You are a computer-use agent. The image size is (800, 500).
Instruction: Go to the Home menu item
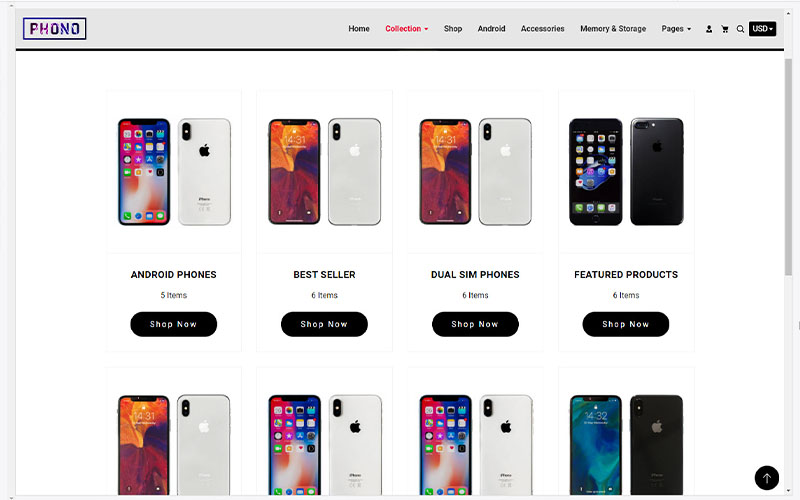pos(359,29)
